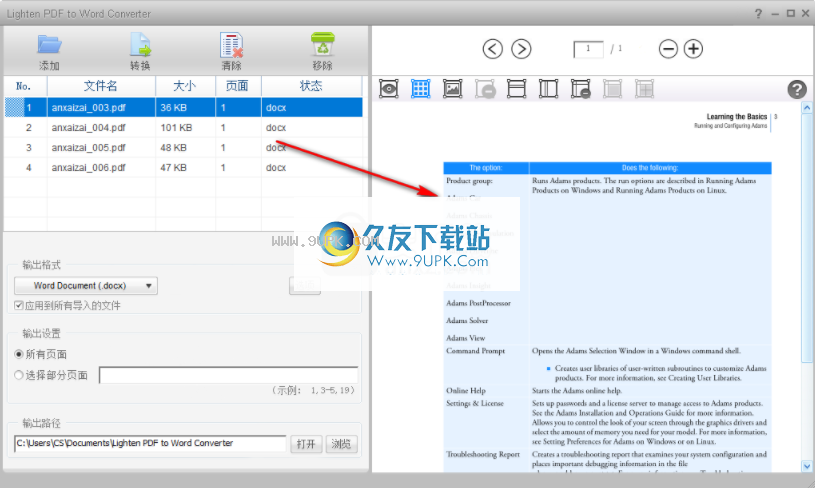The image size is (815, 488).
Task: Click the 浏览 (Browse) button
Action: (341, 444)
